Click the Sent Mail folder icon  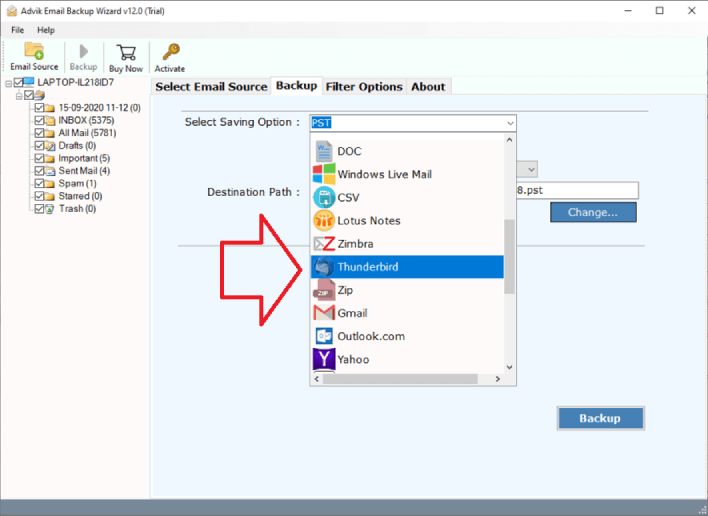pos(50,171)
